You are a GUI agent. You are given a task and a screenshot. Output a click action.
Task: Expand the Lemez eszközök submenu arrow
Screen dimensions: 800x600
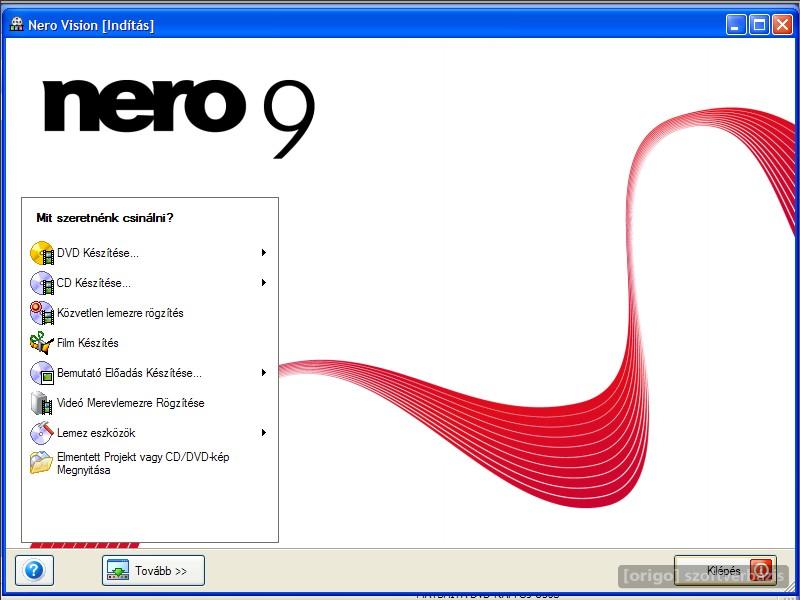pyautogui.click(x=264, y=433)
